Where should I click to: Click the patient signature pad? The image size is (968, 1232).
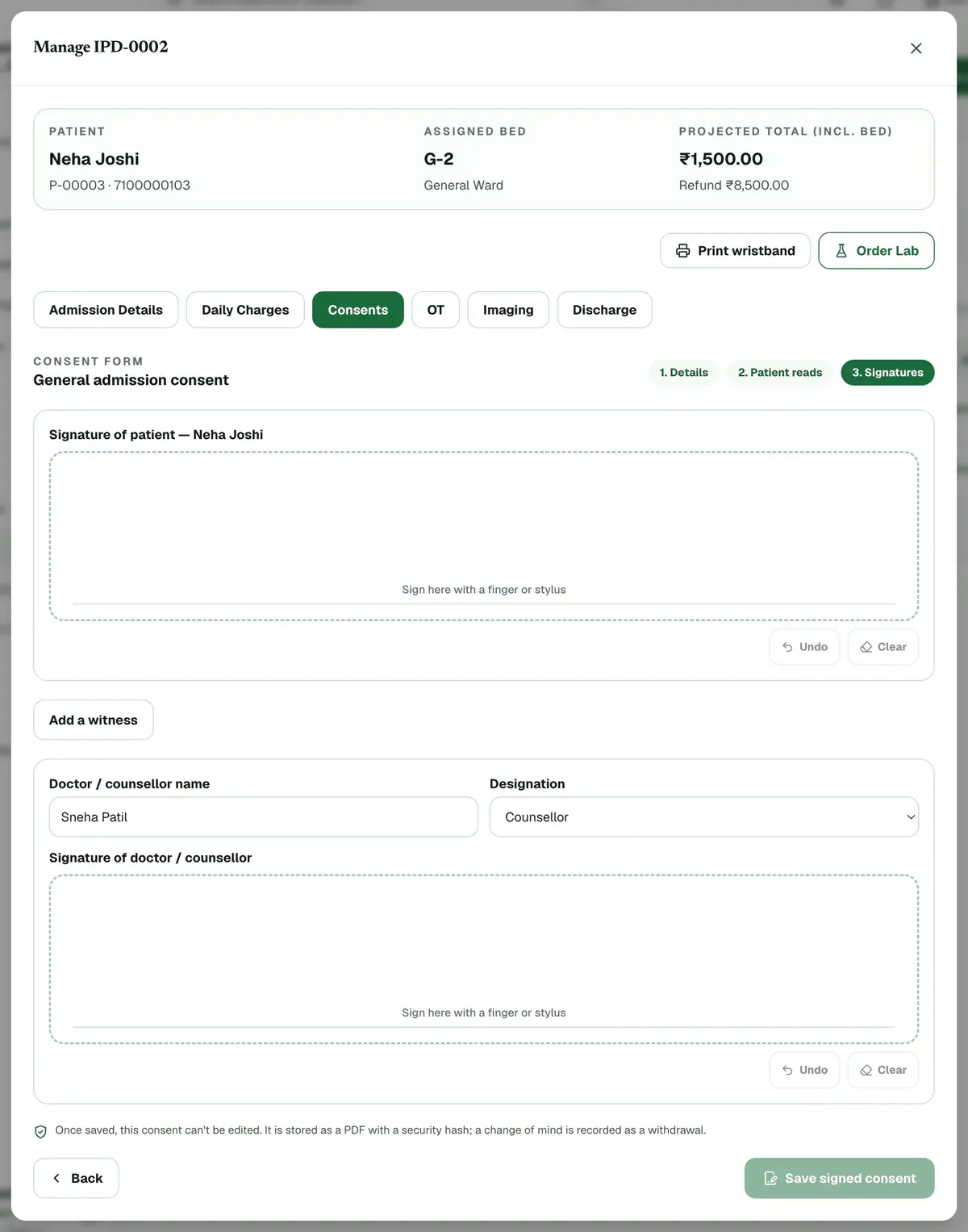click(x=484, y=536)
